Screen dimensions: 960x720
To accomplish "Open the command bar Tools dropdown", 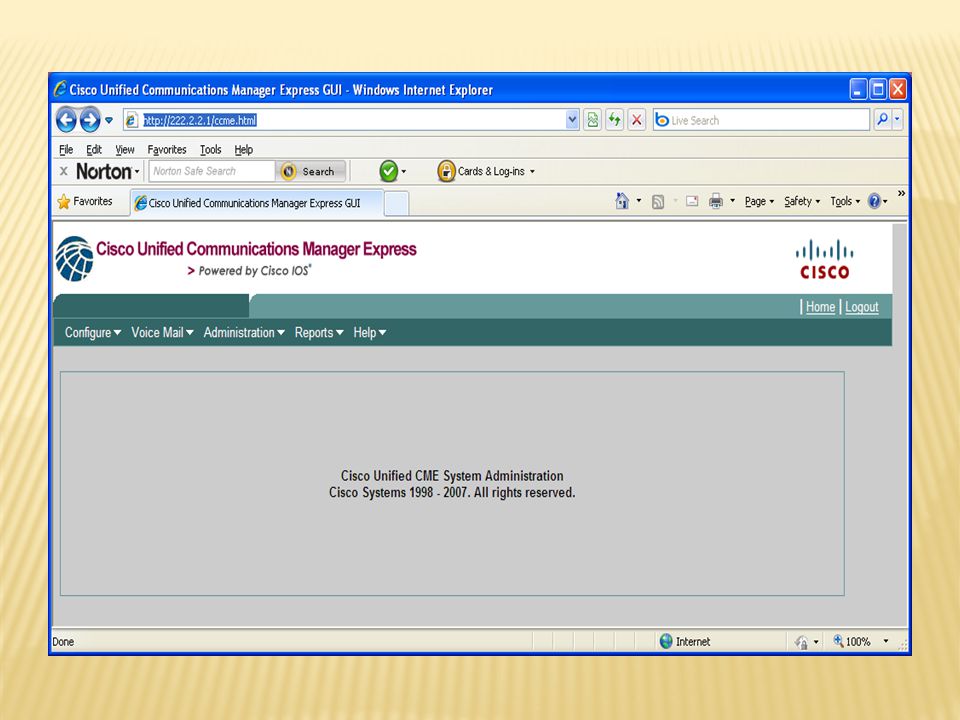I will (845, 201).
